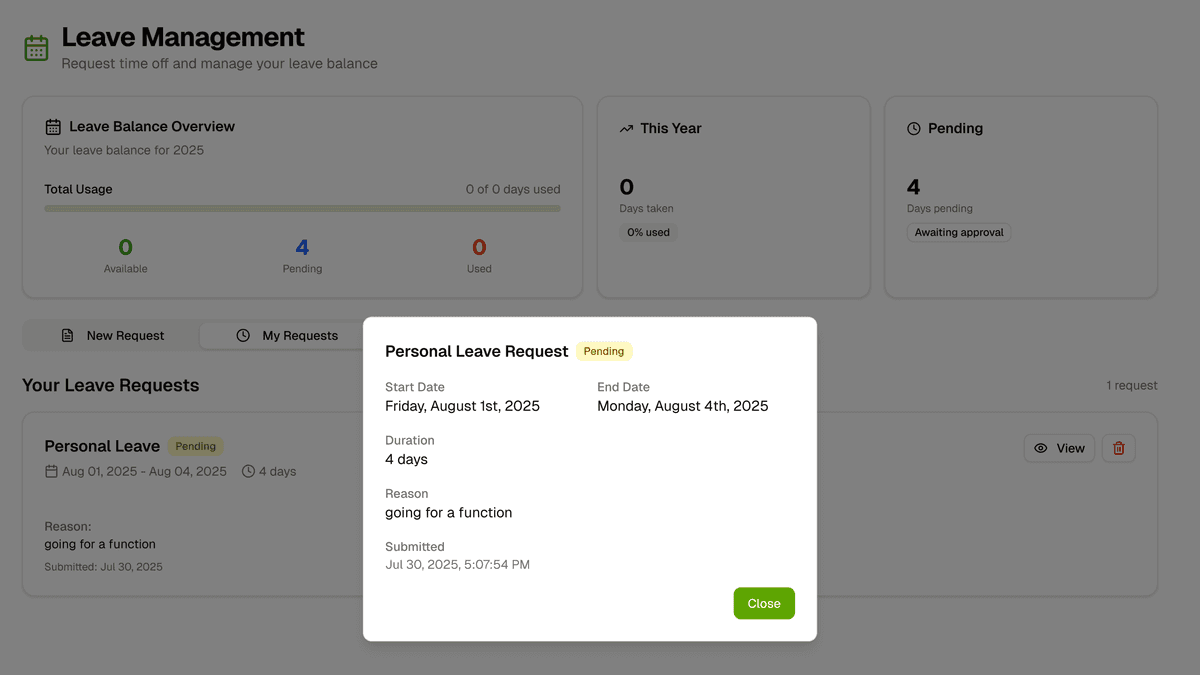Image resolution: width=1200 pixels, height=675 pixels.
Task: Click the trending arrow icon beside This Year
Action: point(627,129)
